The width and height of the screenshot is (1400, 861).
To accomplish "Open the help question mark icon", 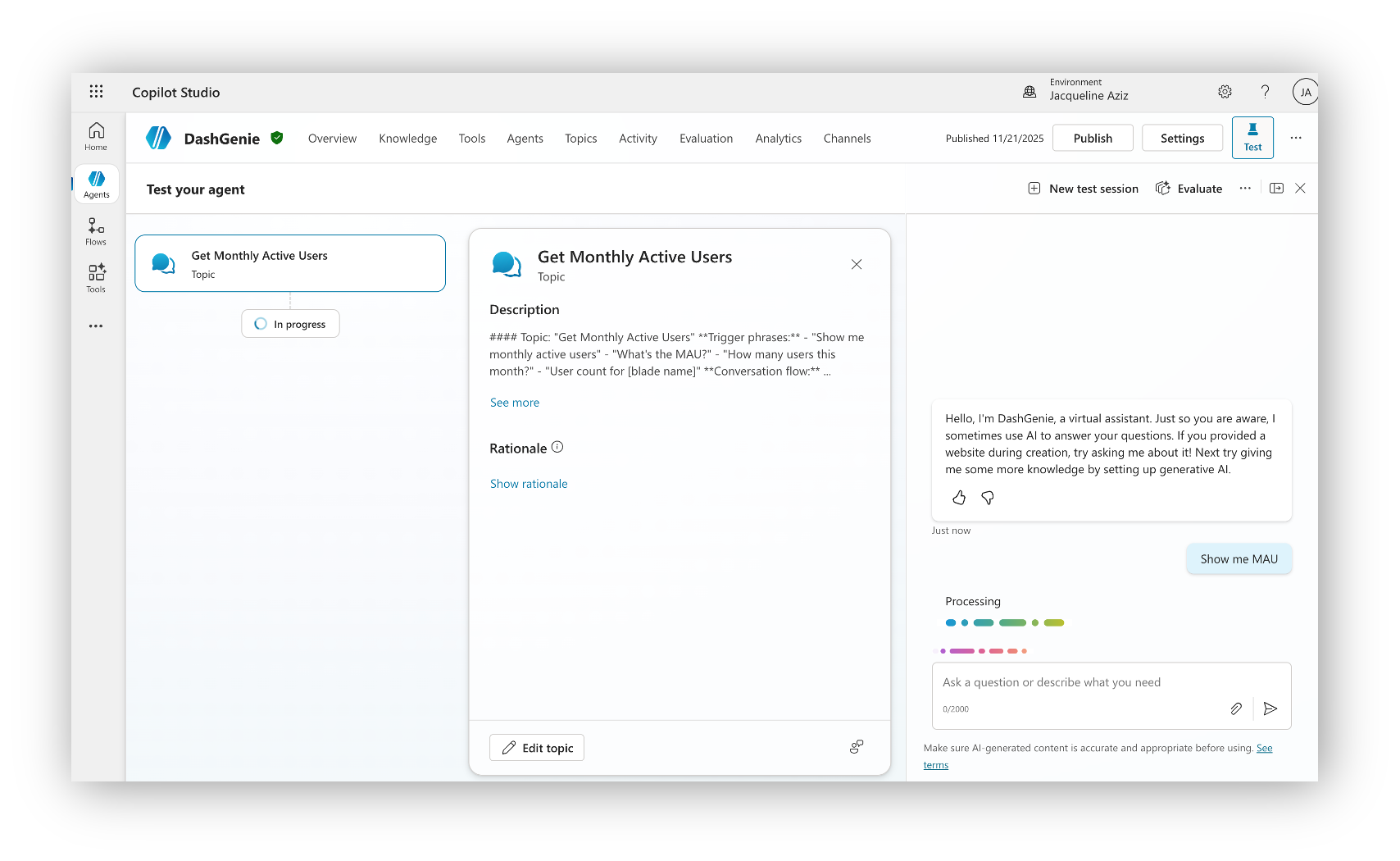I will coord(1265,92).
